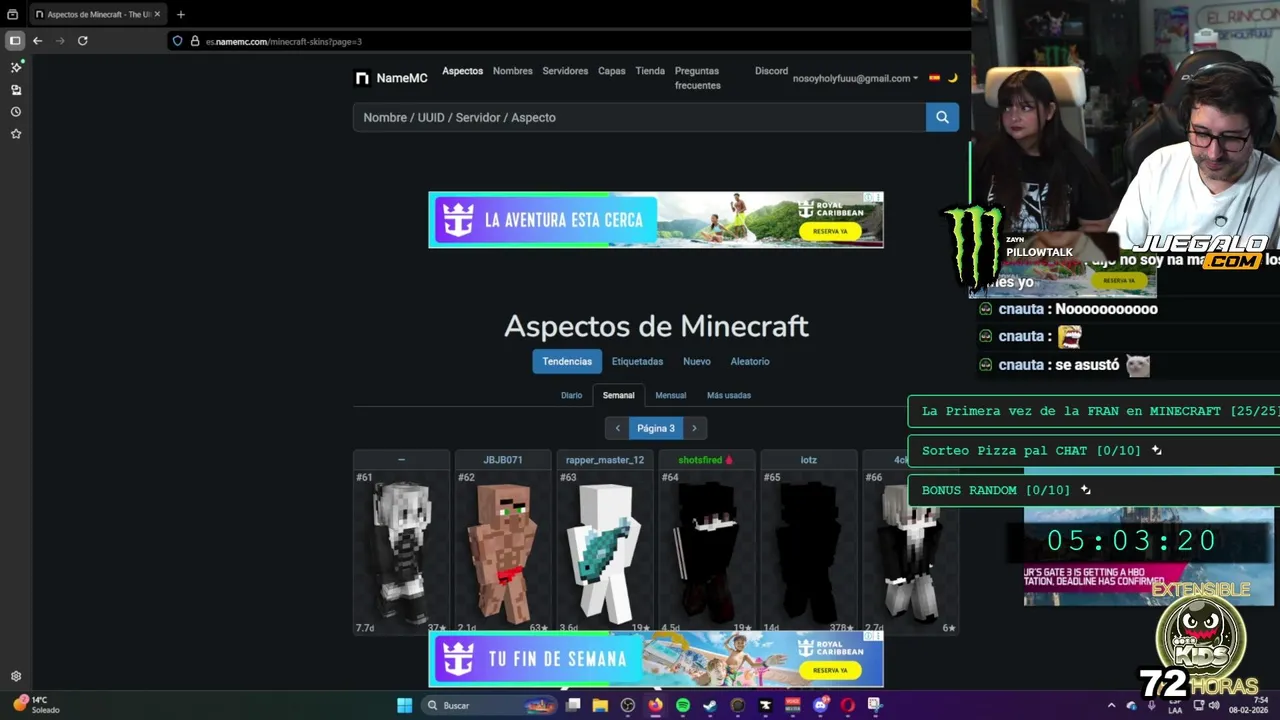1280x720 pixels.
Task: Open the Nombres nav item
Action: point(512,71)
